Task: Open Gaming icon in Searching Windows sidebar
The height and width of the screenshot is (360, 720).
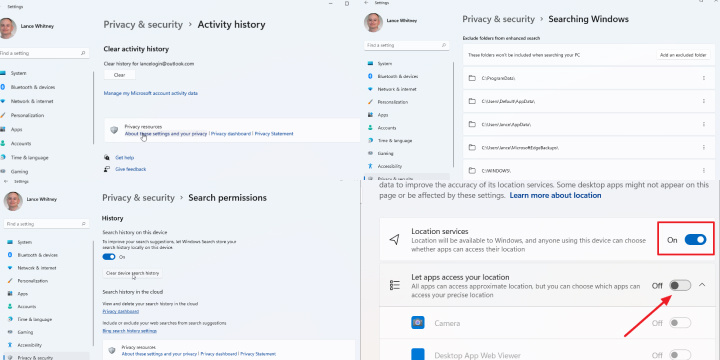Action: pyautogui.click(x=370, y=153)
